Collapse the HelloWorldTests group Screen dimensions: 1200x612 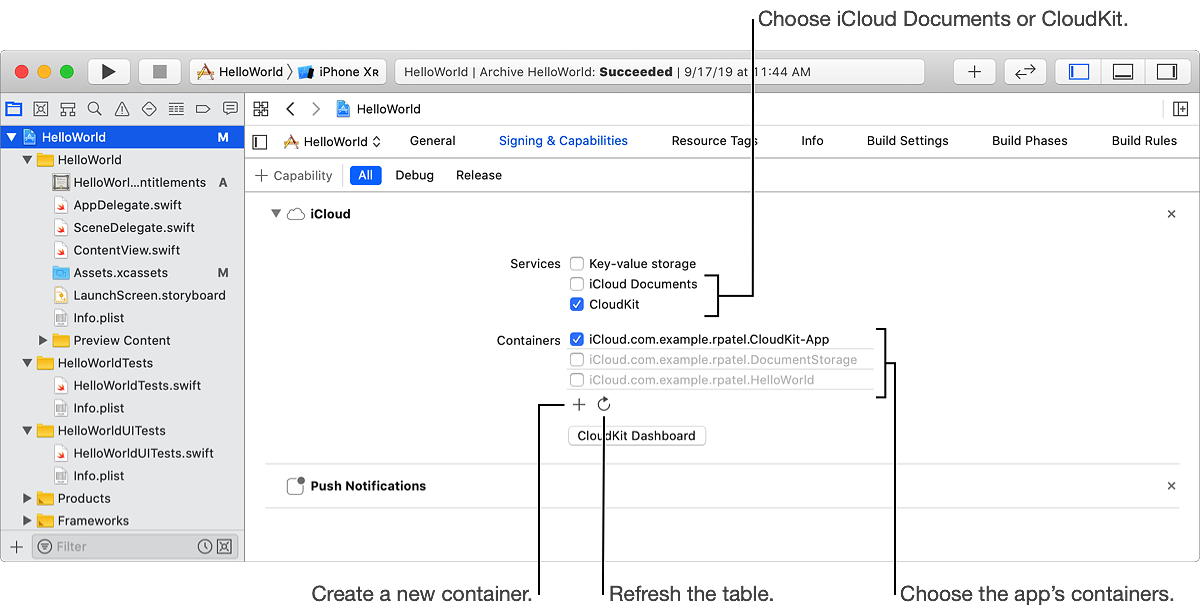tap(27, 363)
